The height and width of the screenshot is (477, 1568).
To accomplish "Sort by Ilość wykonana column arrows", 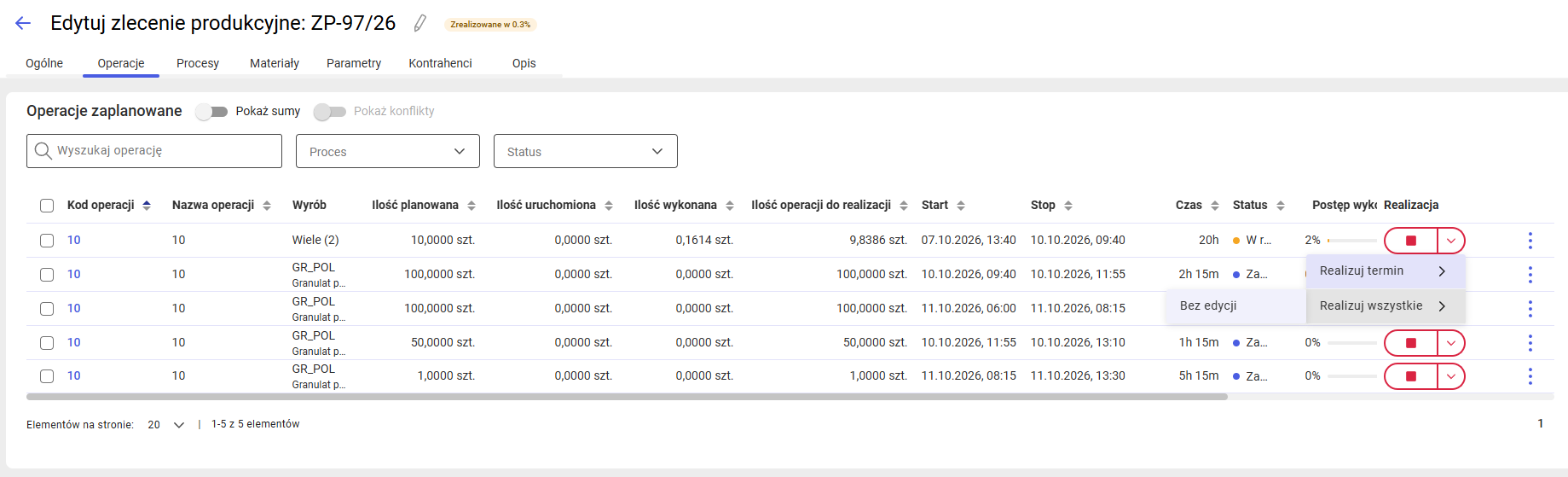I will [x=730, y=206].
